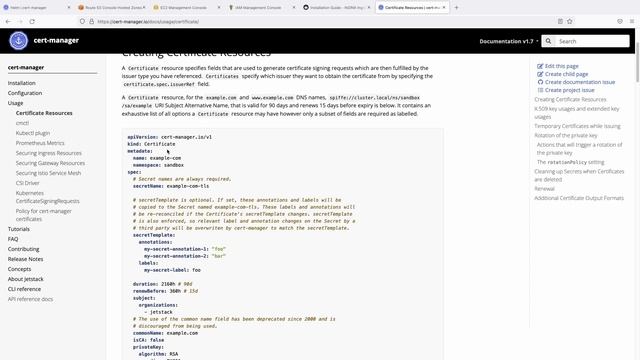Open Release Notes in the sidebar
This screenshot has height=360, width=640.
25,259
